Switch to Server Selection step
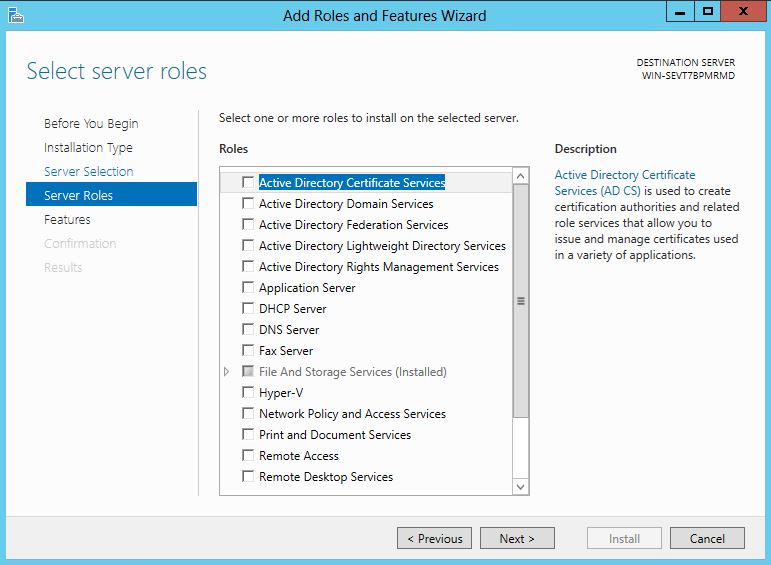The width and height of the screenshot is (771, 565). click(88, 172)
